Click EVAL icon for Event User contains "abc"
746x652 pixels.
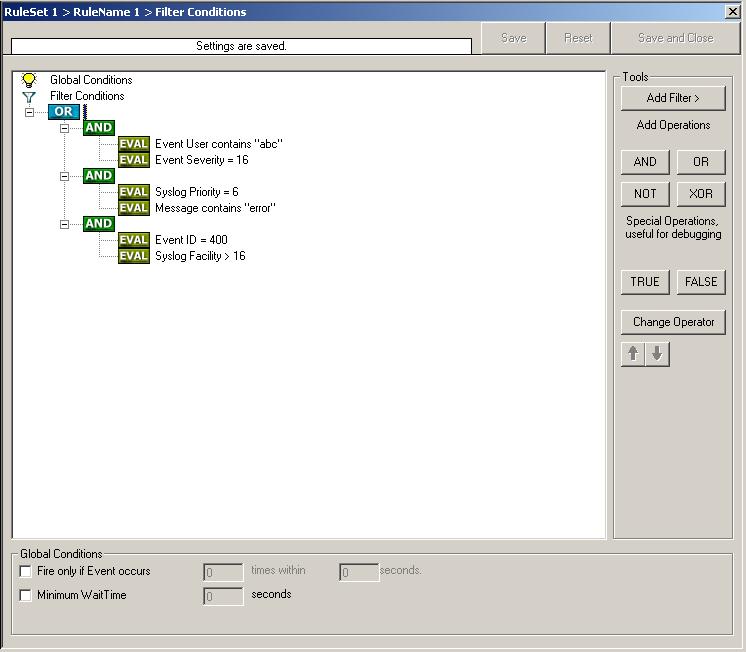click(x=134, y=144)
